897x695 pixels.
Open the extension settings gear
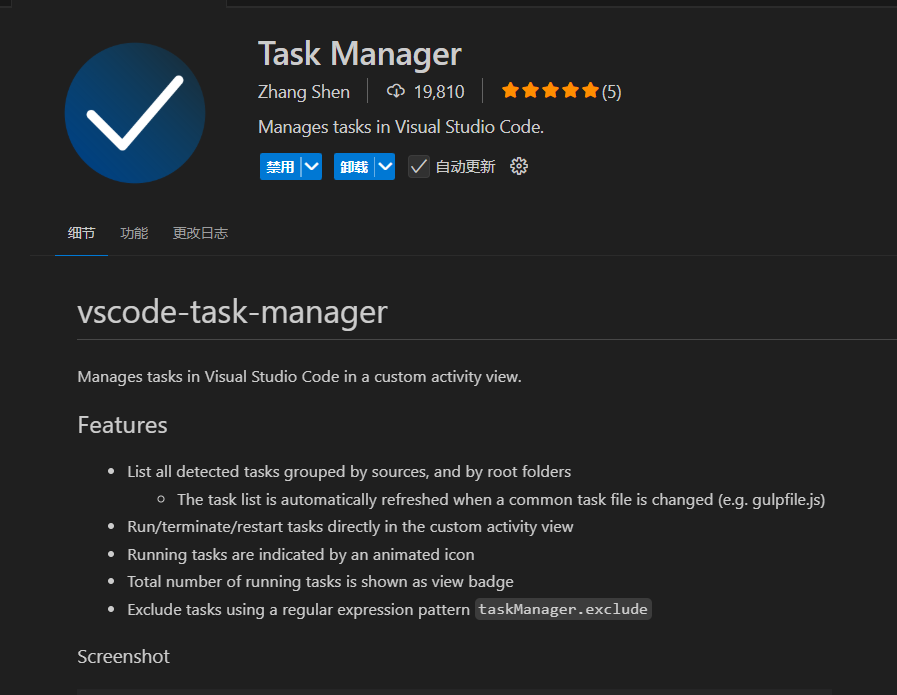[x=519, y=166]
